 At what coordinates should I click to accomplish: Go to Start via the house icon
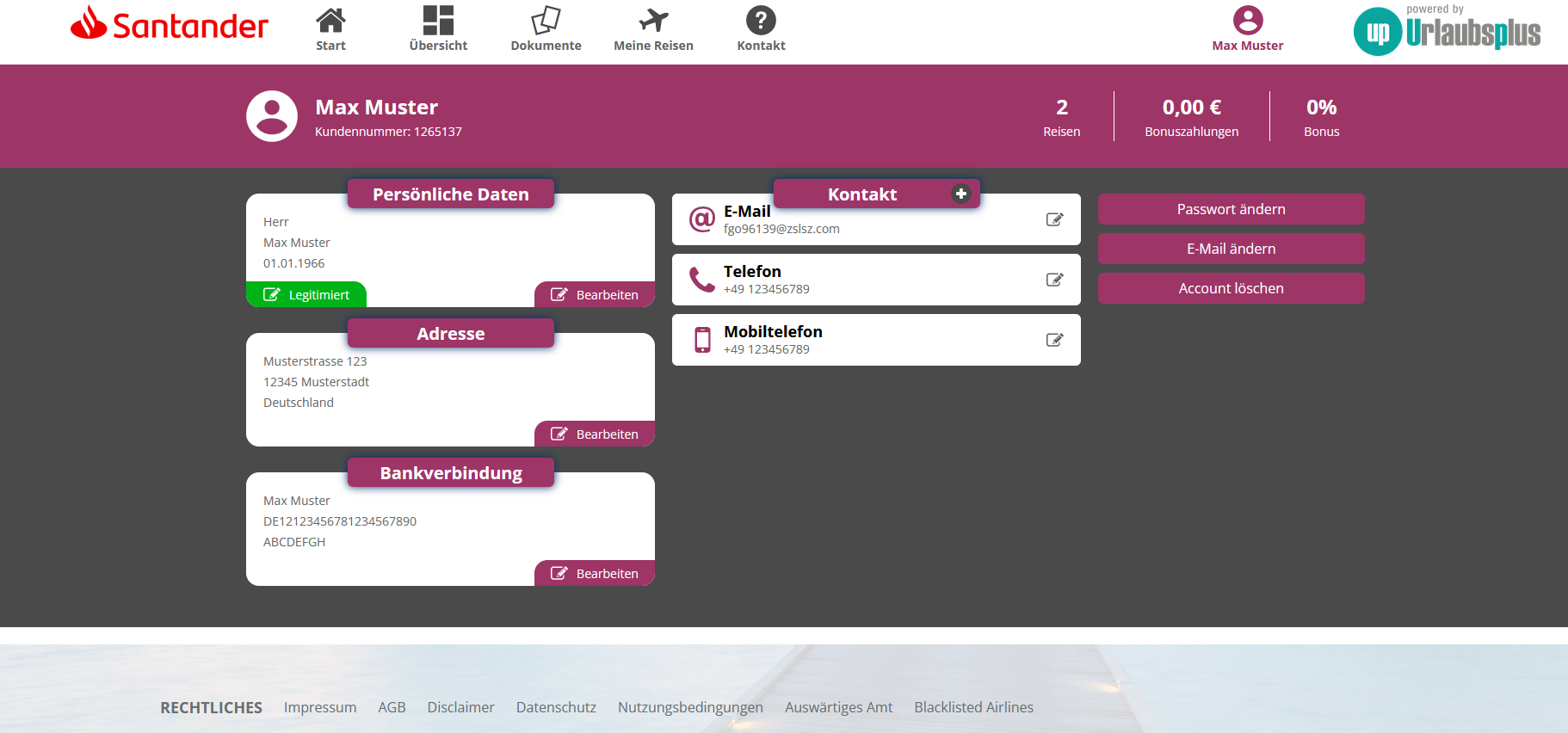330,19
